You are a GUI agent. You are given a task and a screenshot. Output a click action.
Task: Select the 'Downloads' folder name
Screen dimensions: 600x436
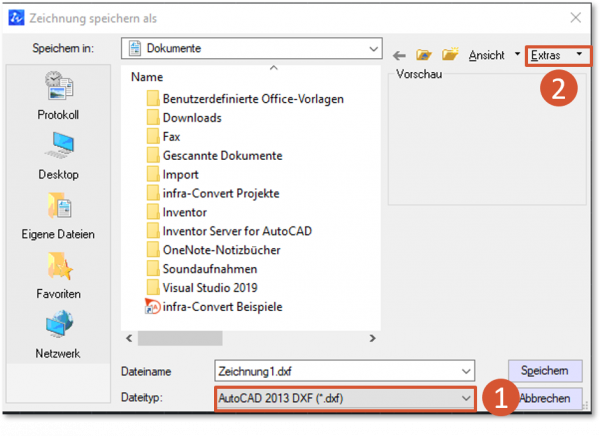(192, 118)
